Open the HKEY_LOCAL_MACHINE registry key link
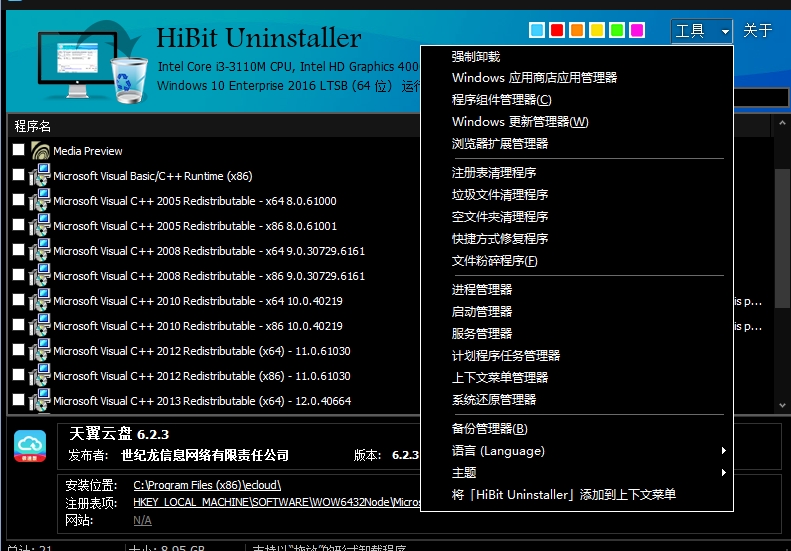Image resolution: width=791 pixels, height=551 pixels. tap(276, 503)
